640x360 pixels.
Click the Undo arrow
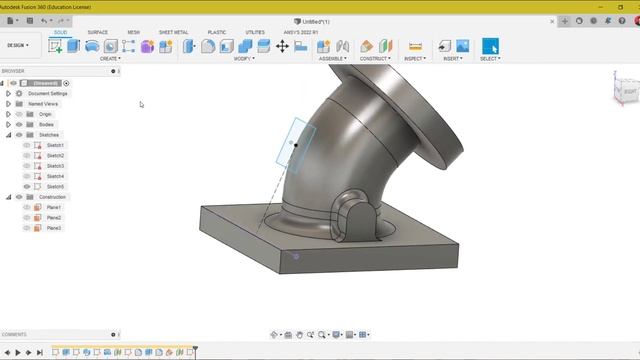[x=44, y=20]
